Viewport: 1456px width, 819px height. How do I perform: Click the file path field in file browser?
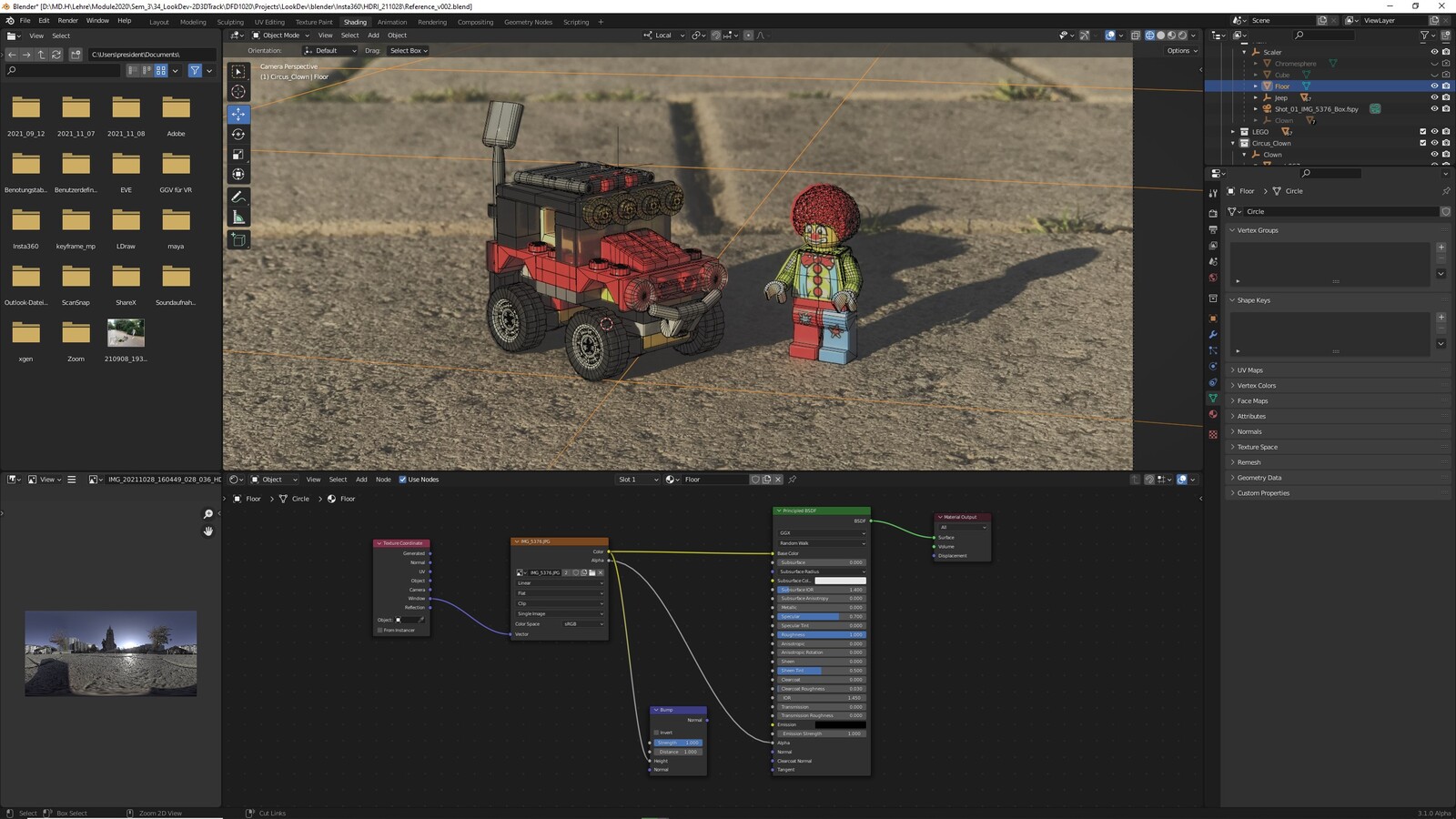152,55
